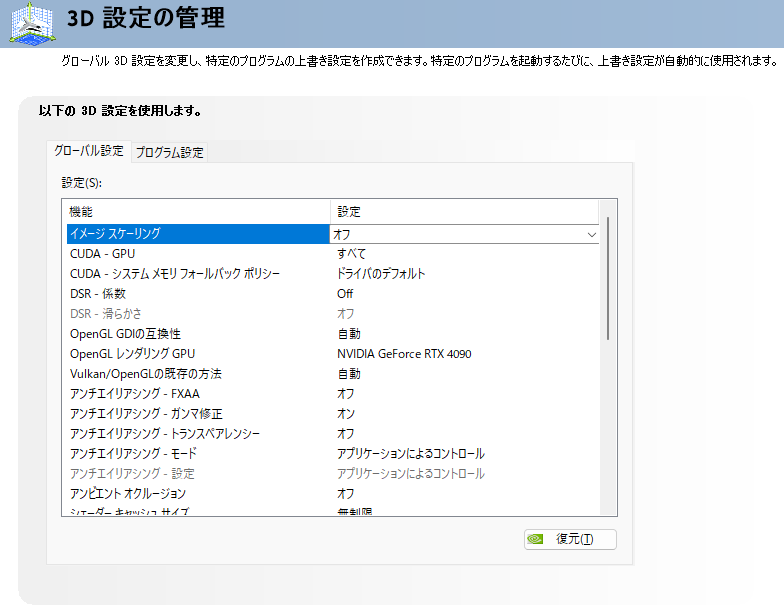Select the アンチエイリアシング - モード row
The width and height of the screenshot is (784, 608).
pyautogui.click(x=332, y=454)
